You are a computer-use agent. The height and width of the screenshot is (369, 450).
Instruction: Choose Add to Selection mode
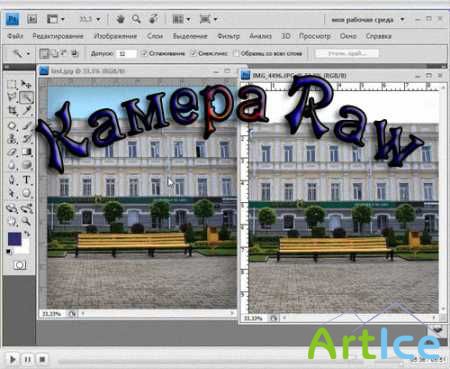click(54, 53)
